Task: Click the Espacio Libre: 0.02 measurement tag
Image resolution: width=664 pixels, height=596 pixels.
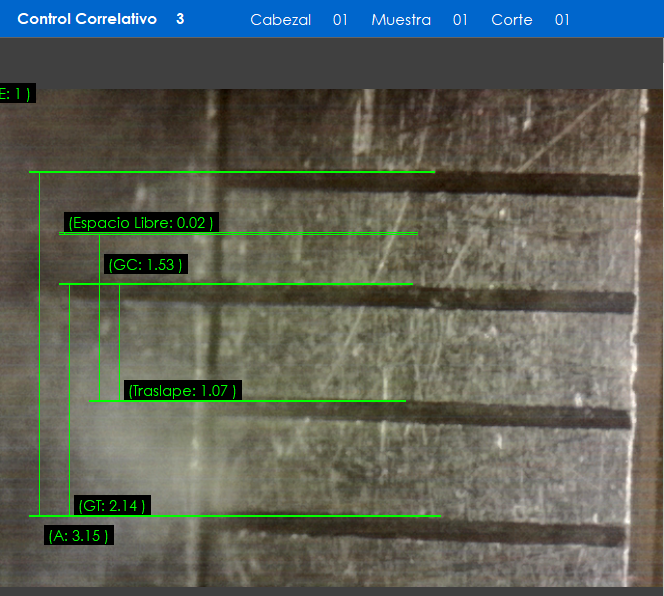Action: point(141,222)
